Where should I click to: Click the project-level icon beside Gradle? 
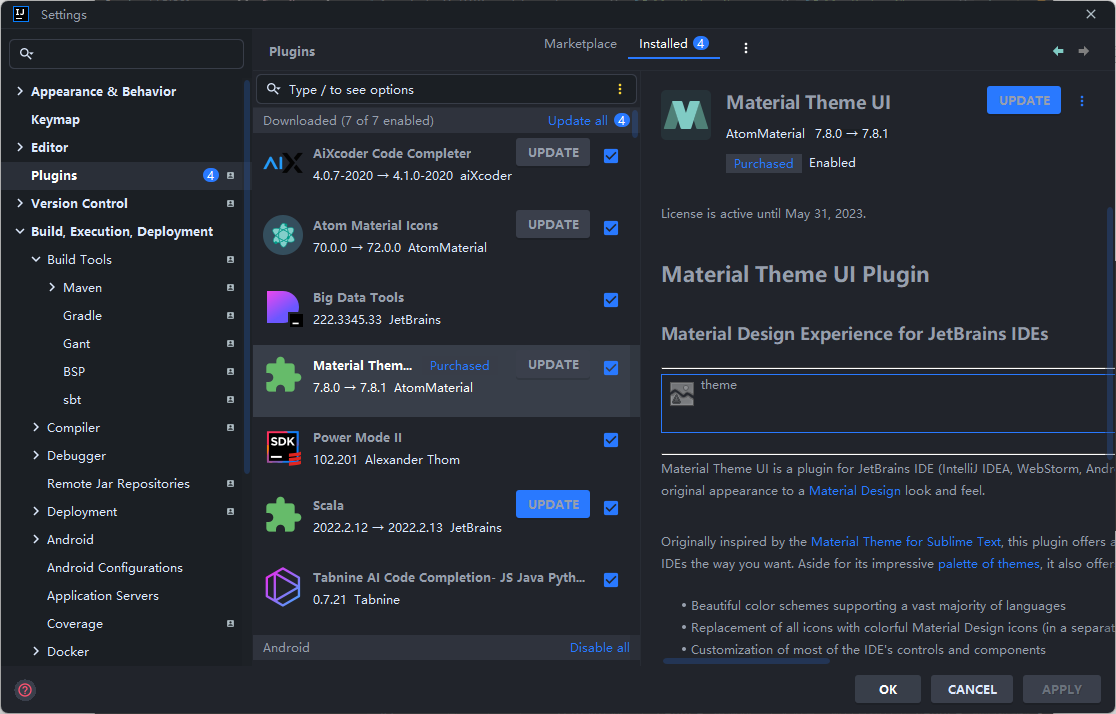(230, 315)
